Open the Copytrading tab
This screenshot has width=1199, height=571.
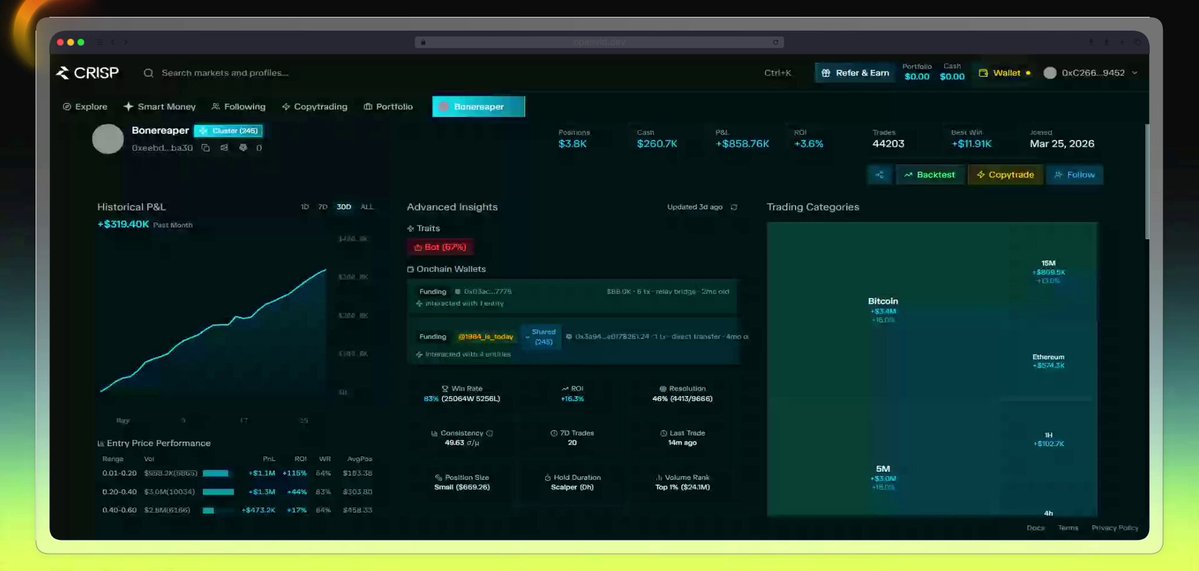tap(314, 107)
